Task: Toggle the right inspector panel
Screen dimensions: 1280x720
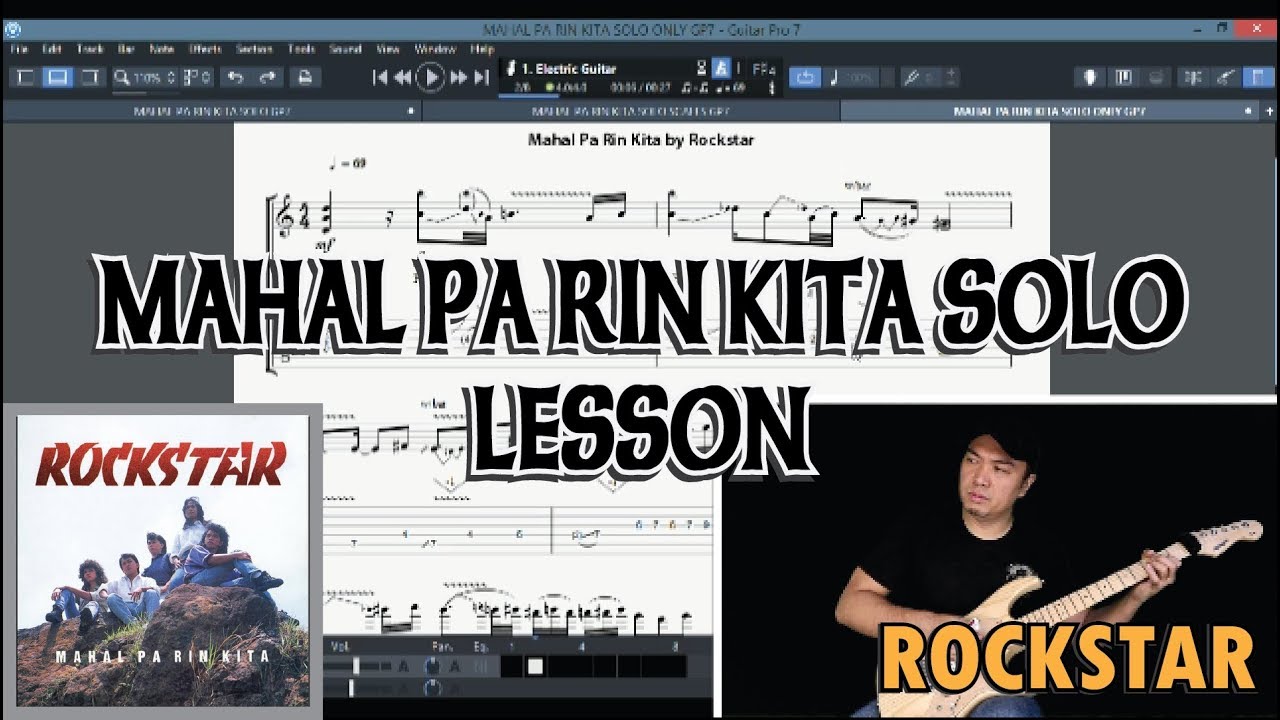Action: tap(90, 77)
